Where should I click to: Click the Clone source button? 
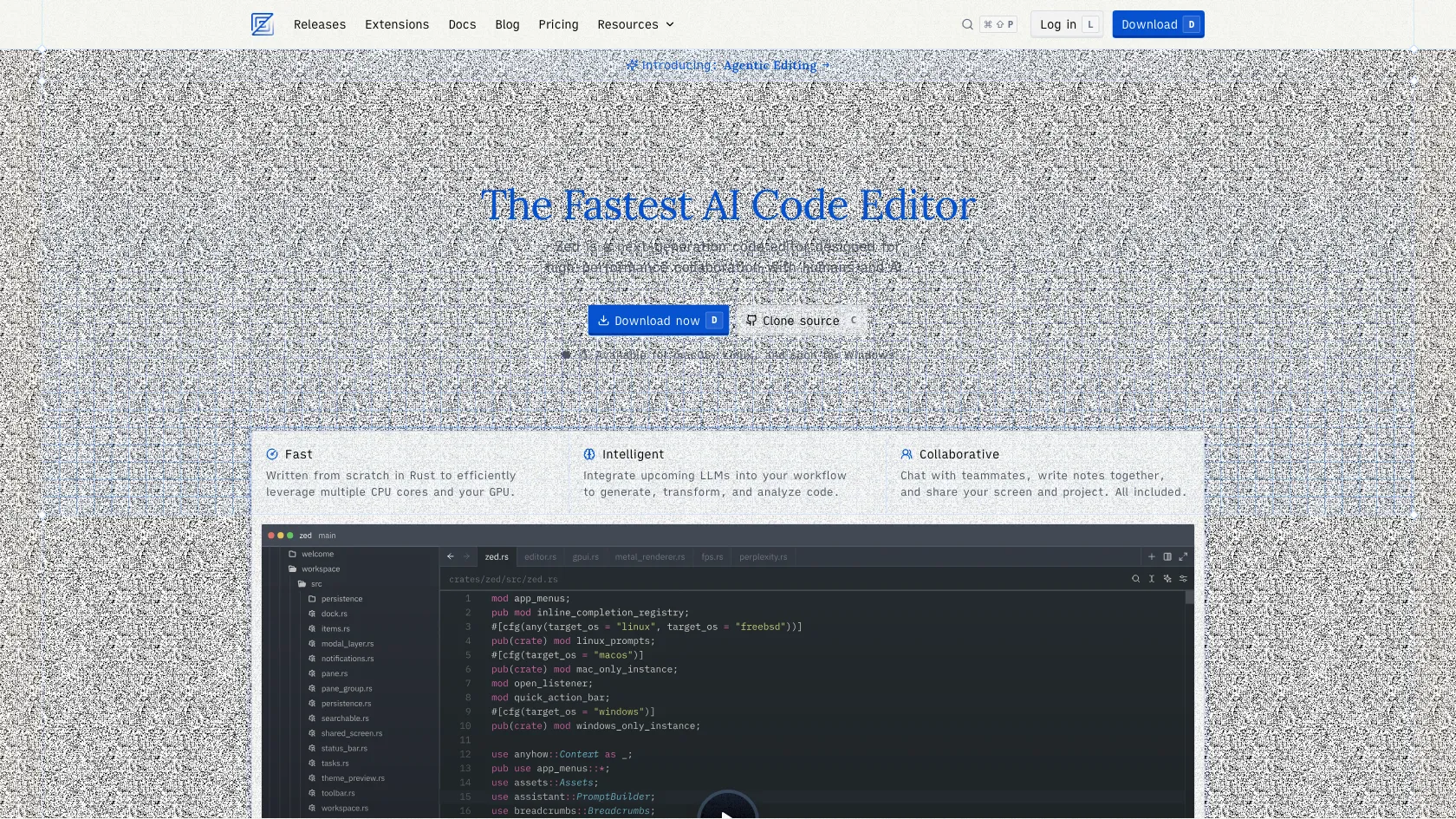[x=802, y=321]
